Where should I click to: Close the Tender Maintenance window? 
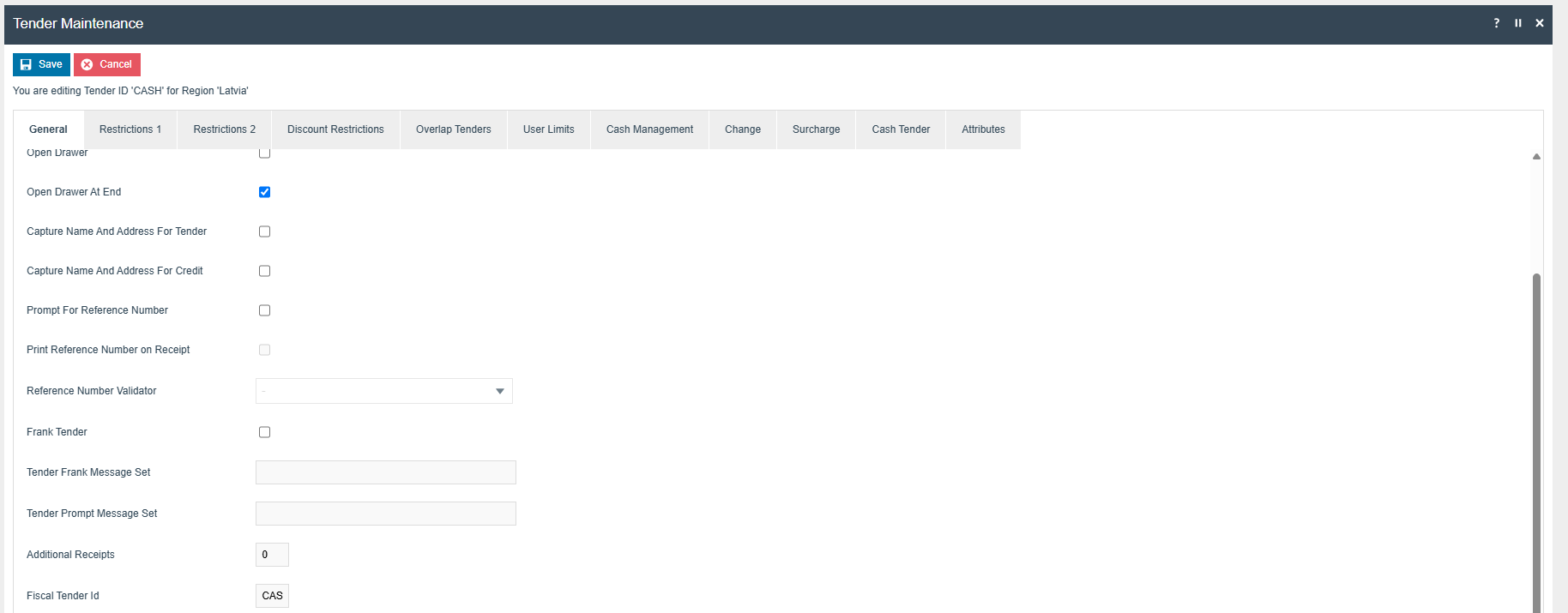[1539, 23]
